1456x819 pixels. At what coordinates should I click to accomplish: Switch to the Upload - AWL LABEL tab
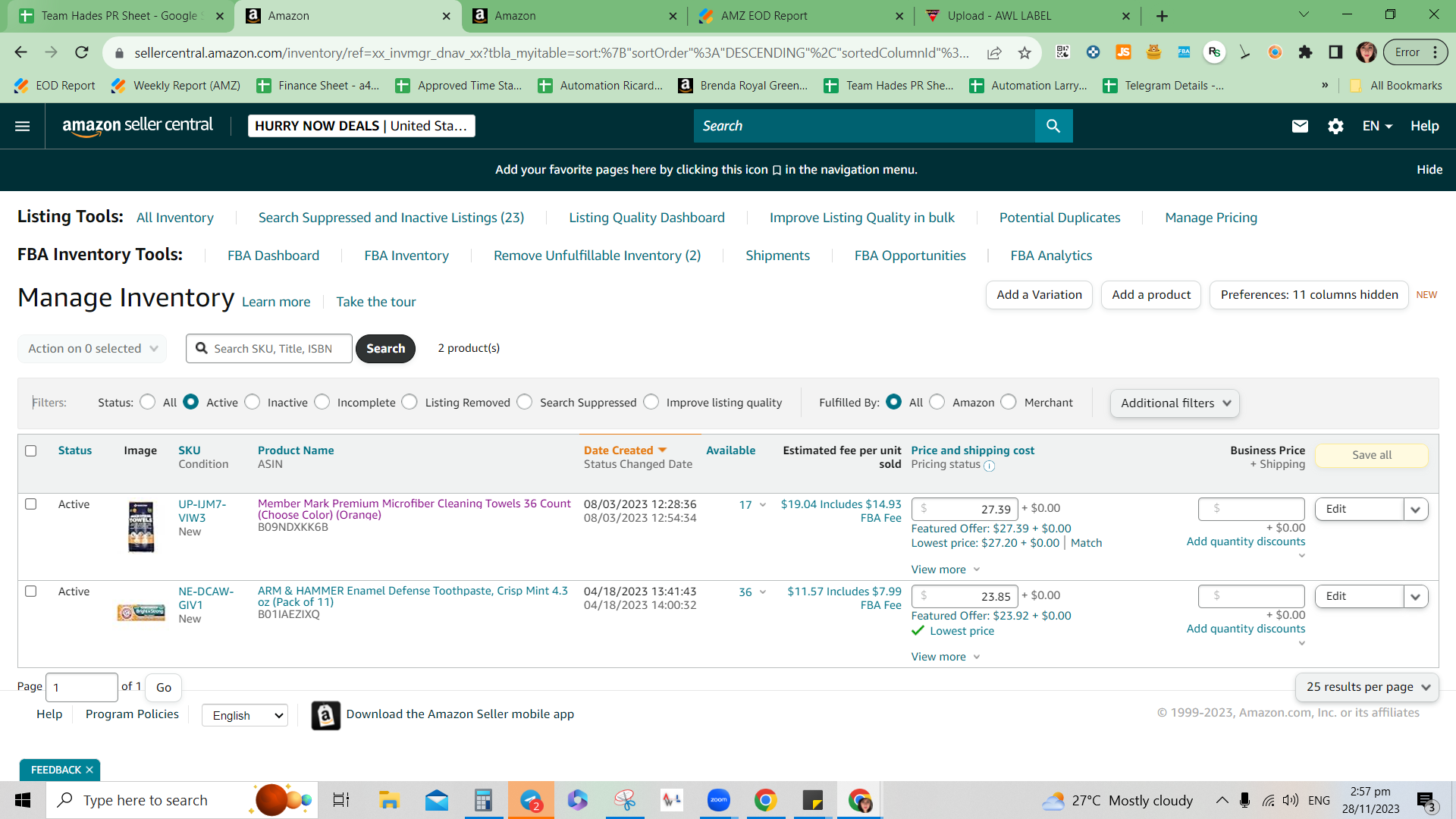[x=1026, y=16]
